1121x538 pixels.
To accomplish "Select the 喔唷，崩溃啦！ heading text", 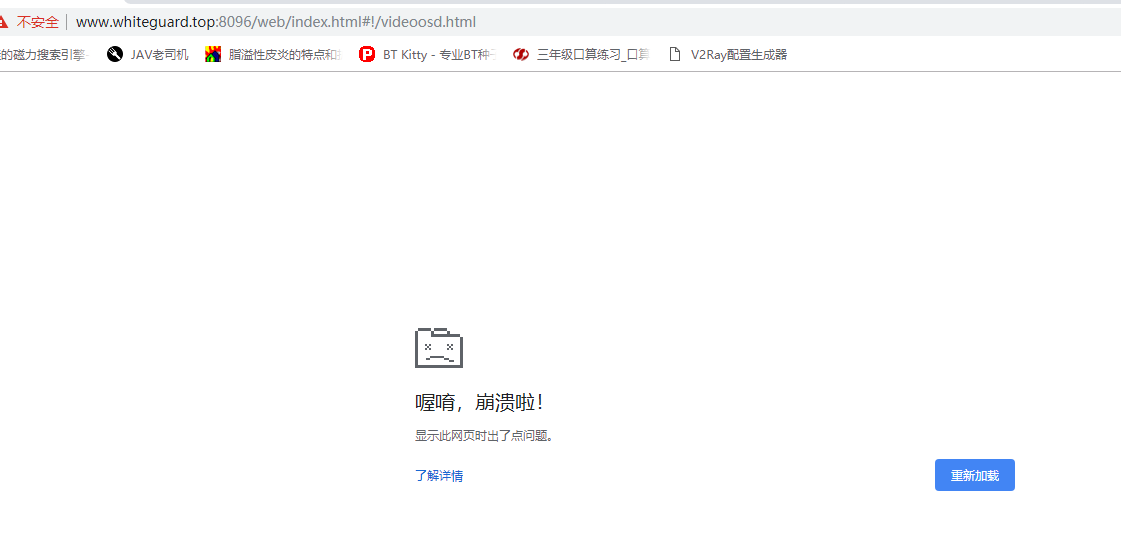I will 480,402.
